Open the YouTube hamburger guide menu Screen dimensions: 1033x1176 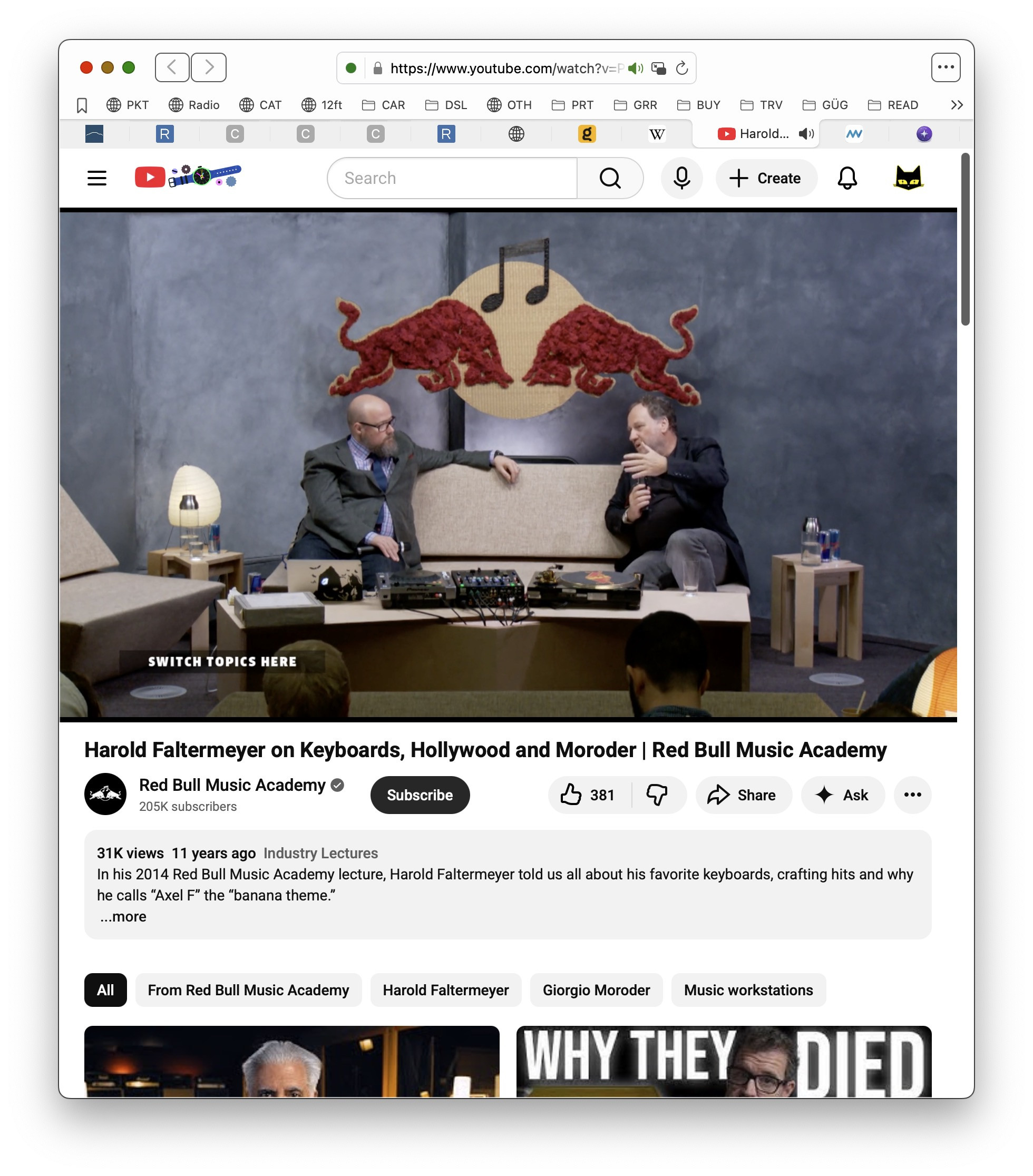[96, 179]
